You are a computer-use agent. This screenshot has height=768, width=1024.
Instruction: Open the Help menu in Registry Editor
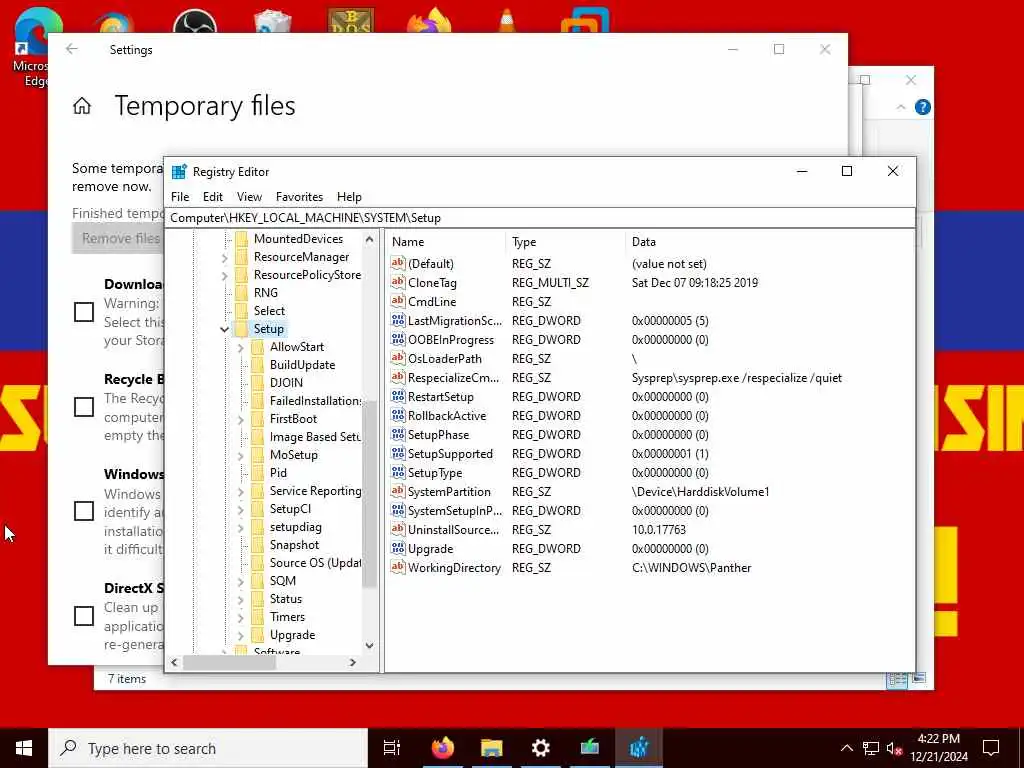pyautogui.click(x=349, y=197)
